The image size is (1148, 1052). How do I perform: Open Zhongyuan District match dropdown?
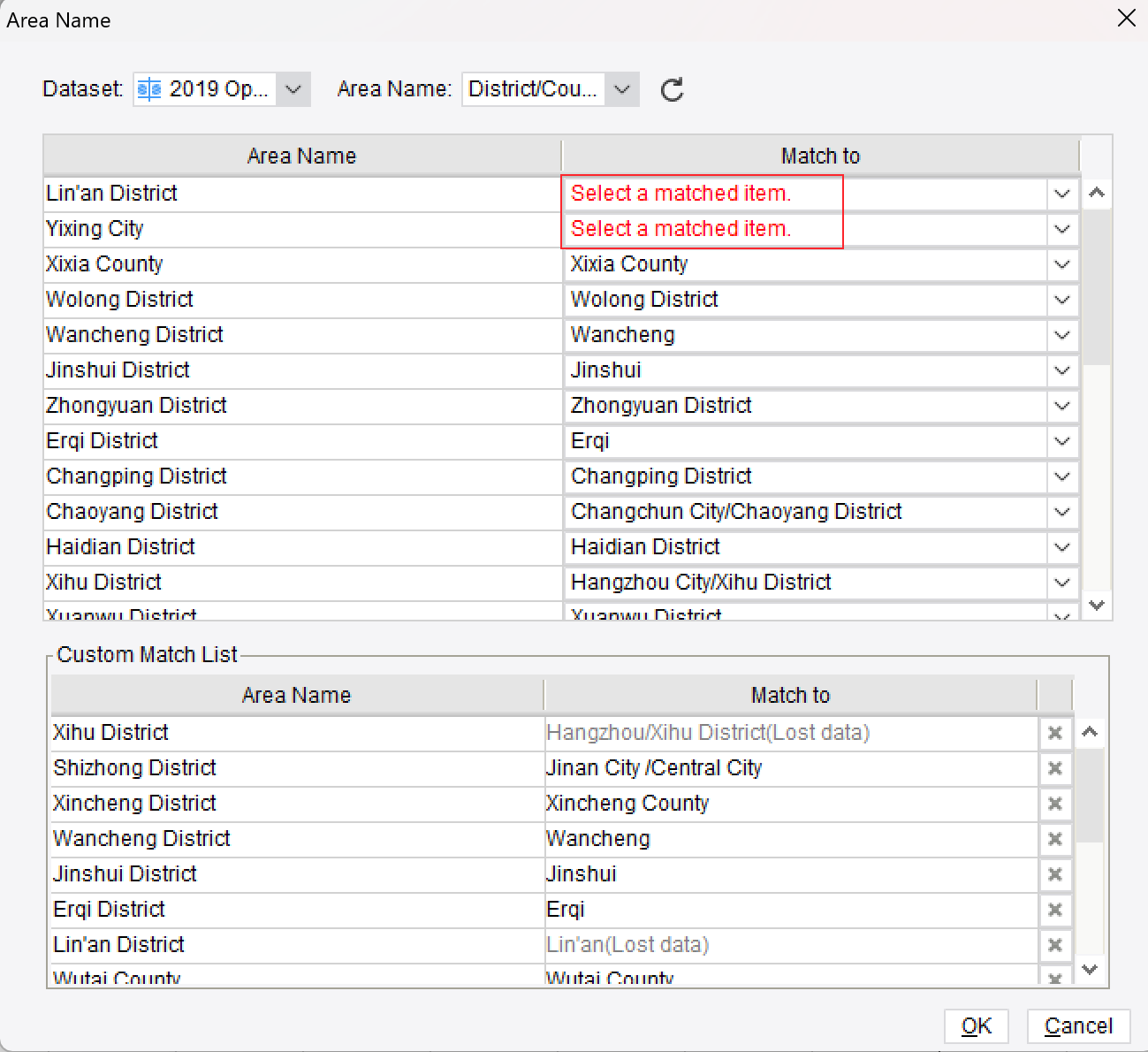1061,406
